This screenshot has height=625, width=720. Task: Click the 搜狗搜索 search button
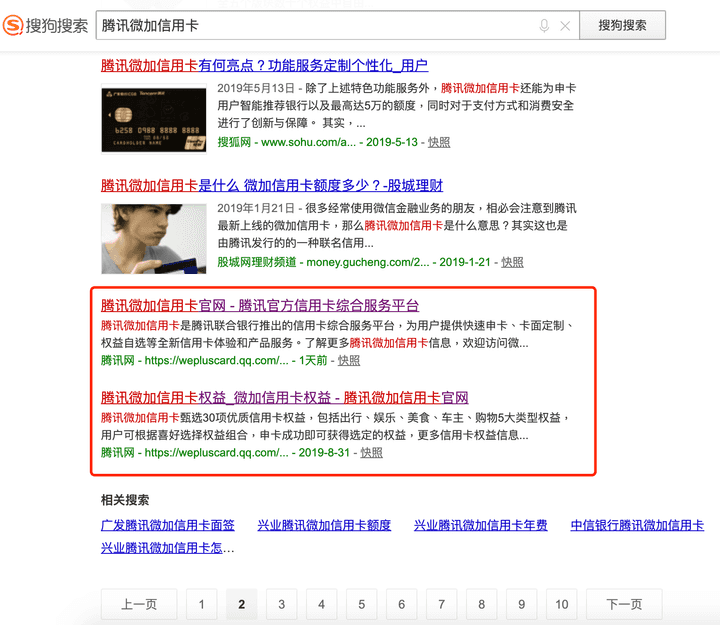(622, 25)
